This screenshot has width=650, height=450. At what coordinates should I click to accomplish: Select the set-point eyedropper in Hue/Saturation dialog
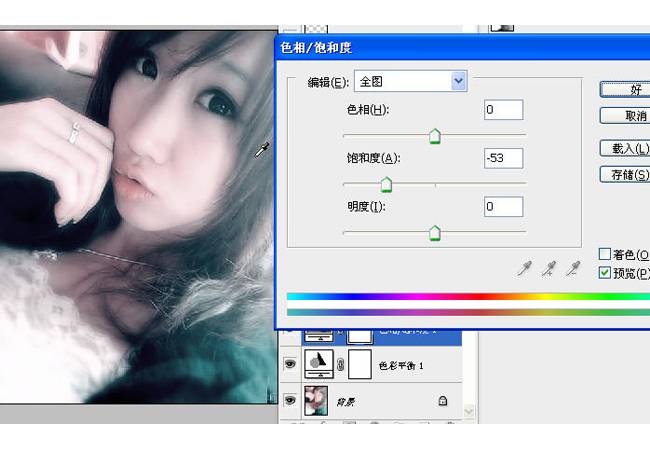[525, 269]
